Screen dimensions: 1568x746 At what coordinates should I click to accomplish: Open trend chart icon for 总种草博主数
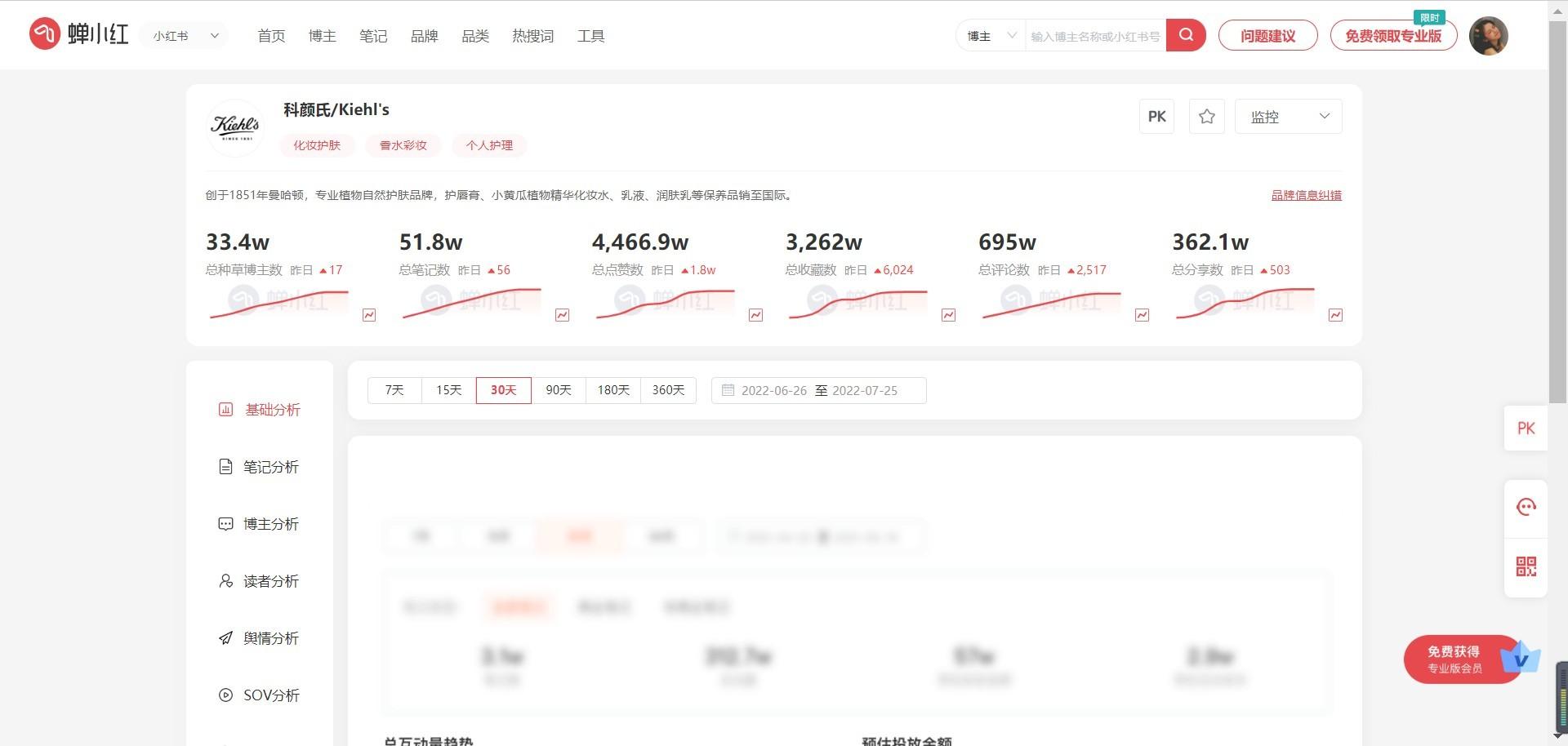coord(369,315)
